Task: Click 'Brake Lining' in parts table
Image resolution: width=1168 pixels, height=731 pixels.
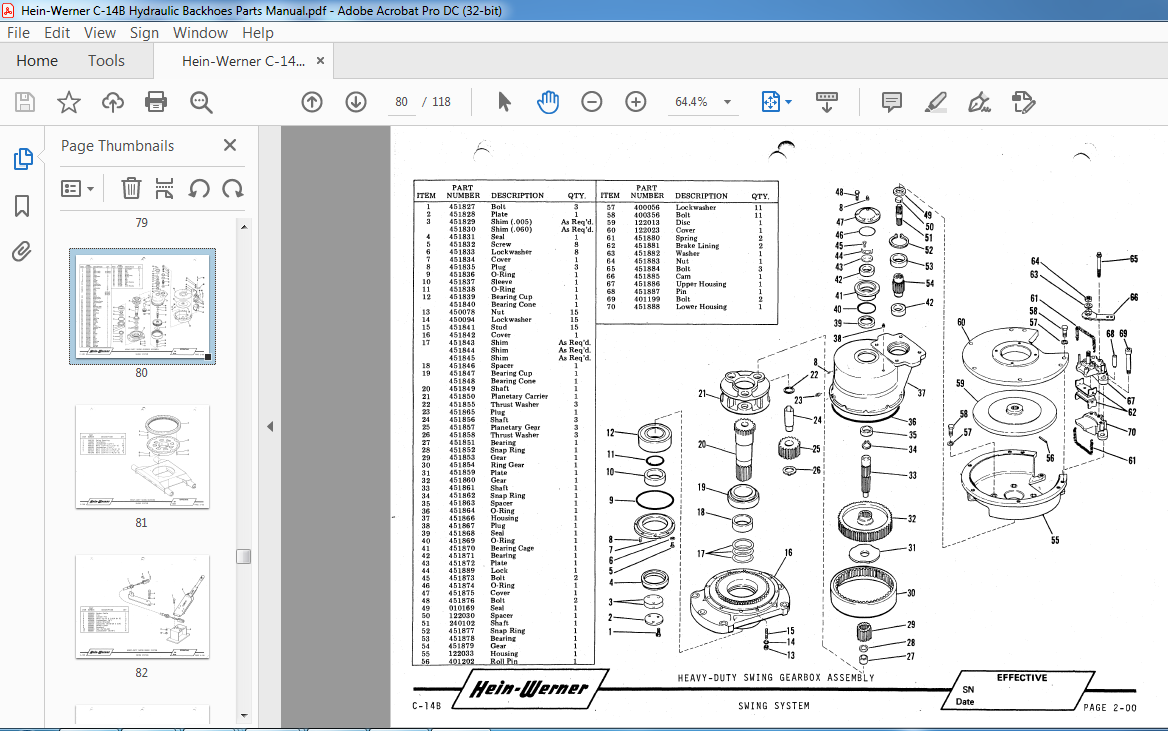Action: pyautogui.click(x=697, y=246)
